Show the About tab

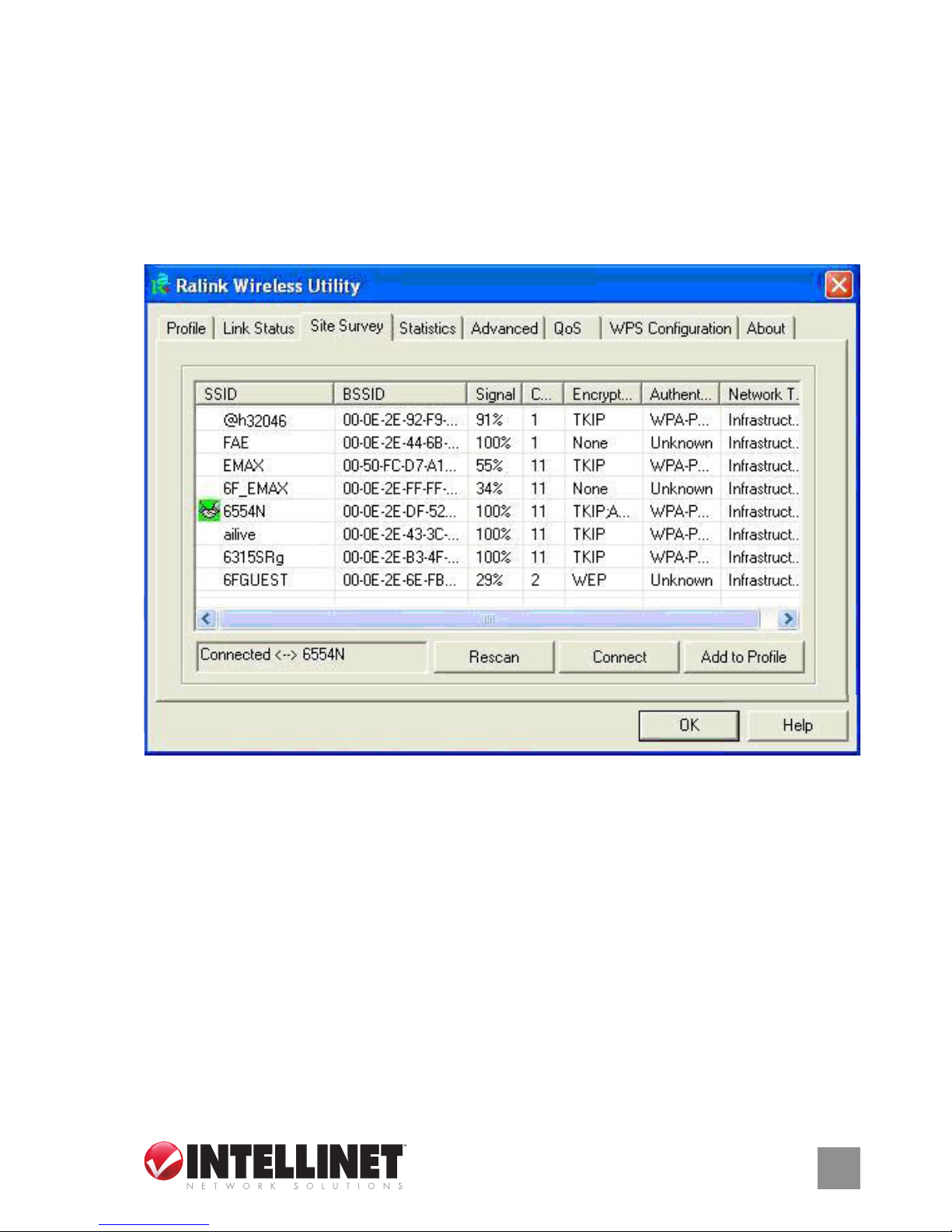click(766, 328)
